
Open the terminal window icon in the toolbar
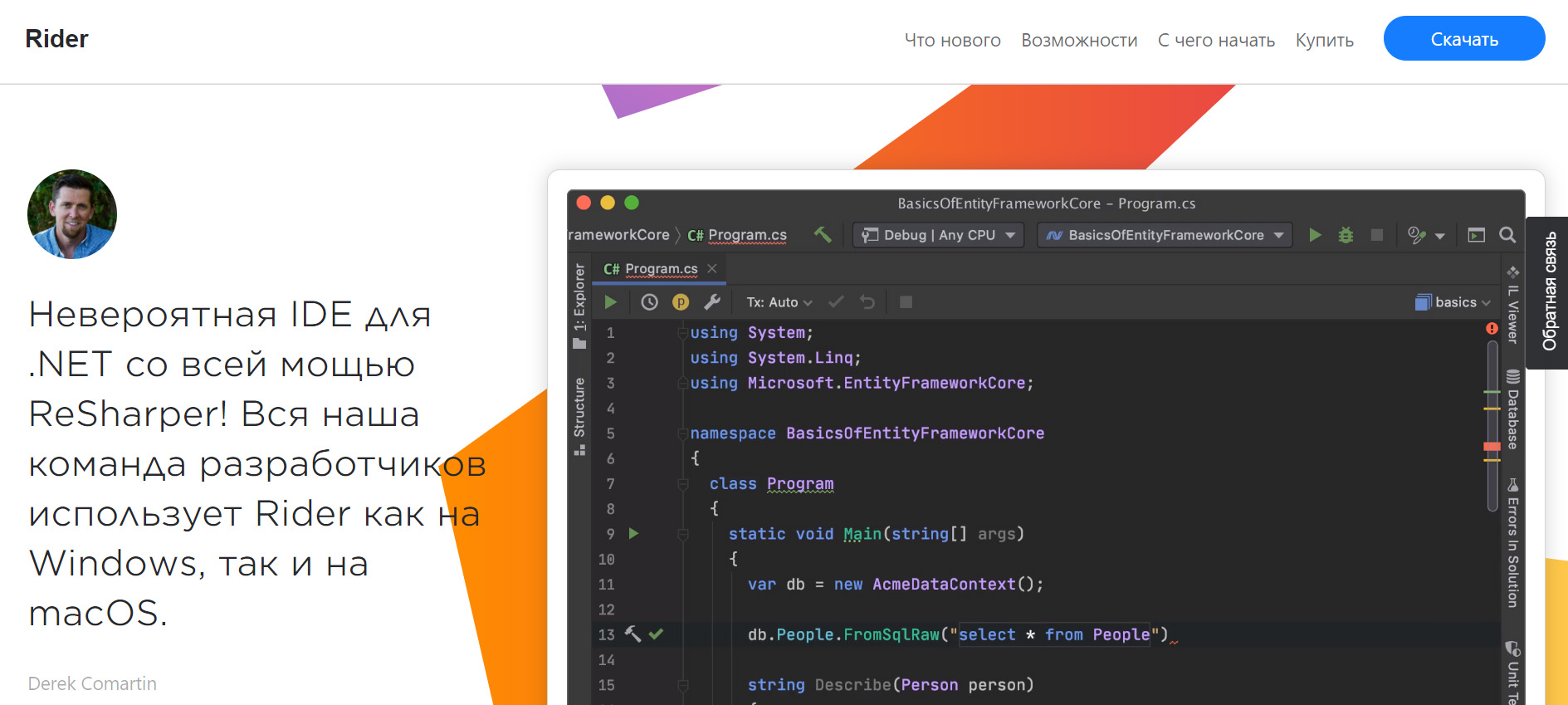(x=1476, y=235)
